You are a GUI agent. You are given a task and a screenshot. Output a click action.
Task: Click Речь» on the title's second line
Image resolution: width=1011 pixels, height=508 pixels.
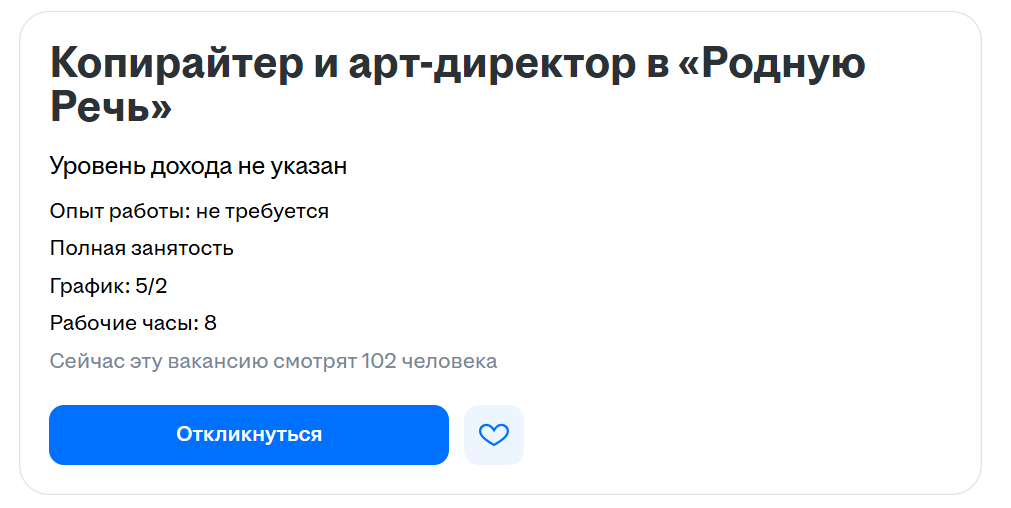(x=111, y=108)
